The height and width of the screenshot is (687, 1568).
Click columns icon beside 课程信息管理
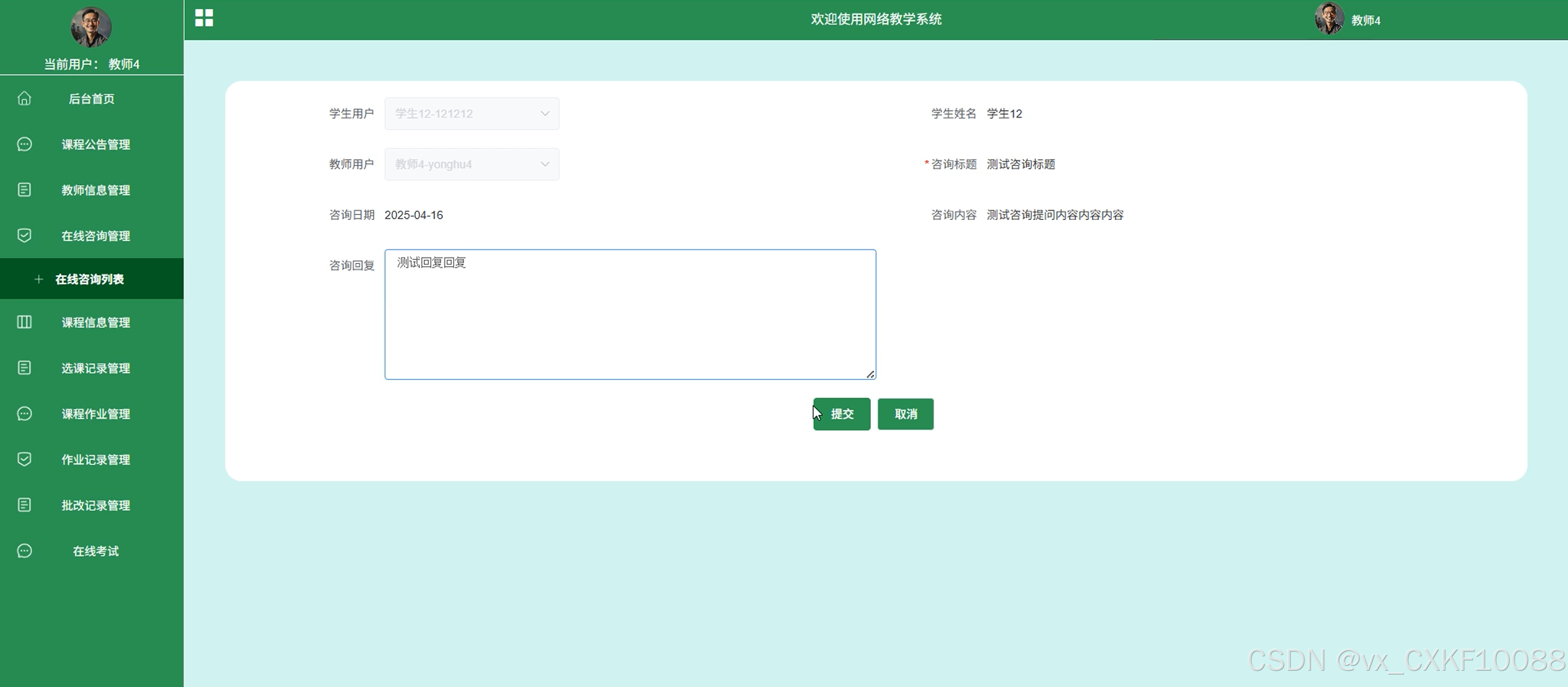(x=25, y=322)
